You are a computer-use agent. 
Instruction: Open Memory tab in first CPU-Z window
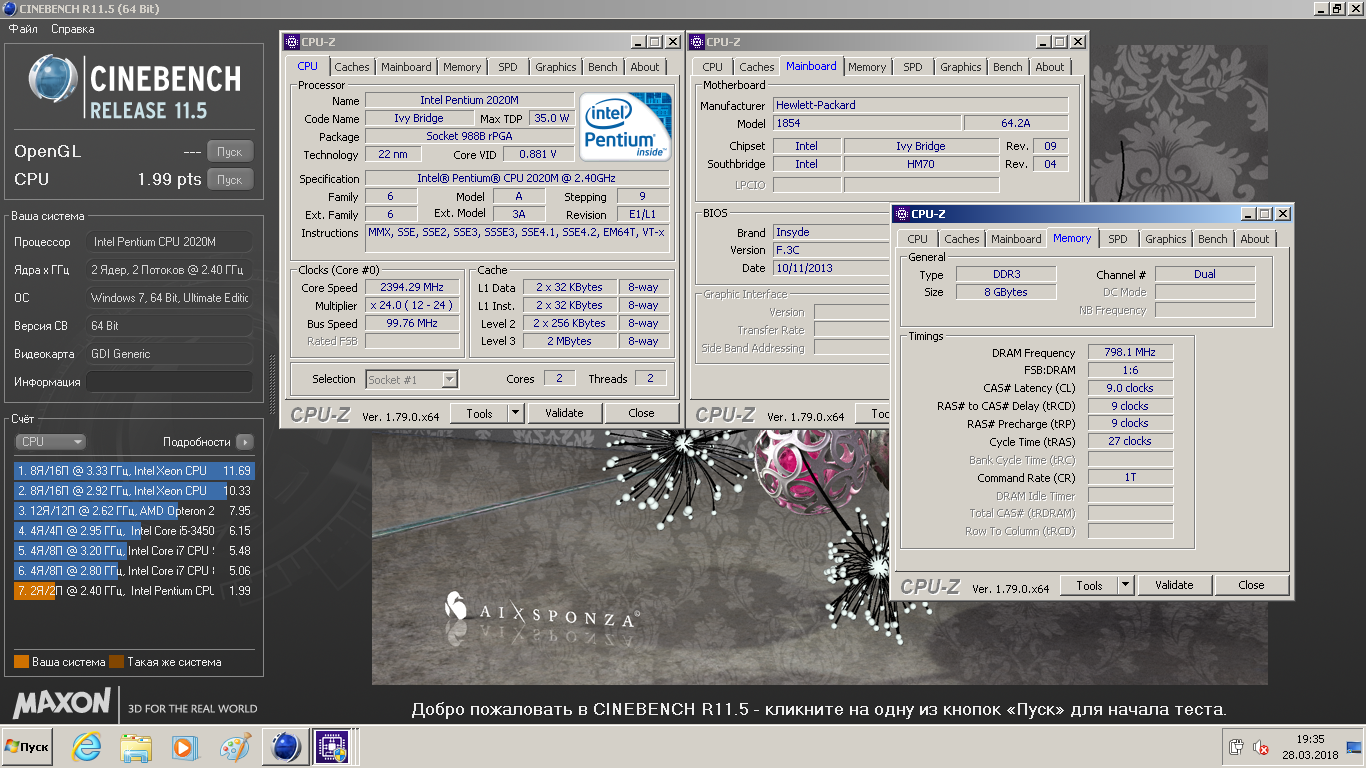[462, 67]
